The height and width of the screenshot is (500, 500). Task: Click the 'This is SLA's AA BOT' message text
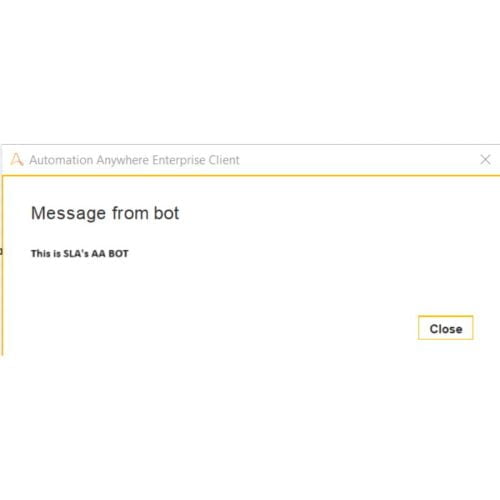[x=80, y=254]
